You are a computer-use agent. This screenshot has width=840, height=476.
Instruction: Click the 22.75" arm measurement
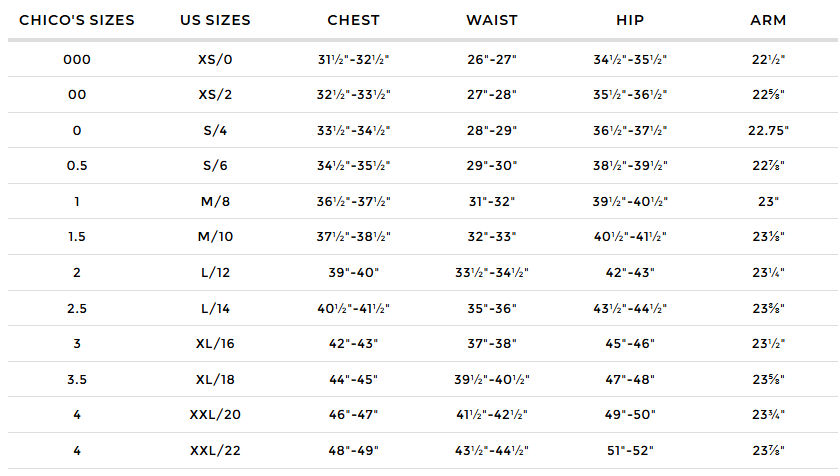coord(768,130)
